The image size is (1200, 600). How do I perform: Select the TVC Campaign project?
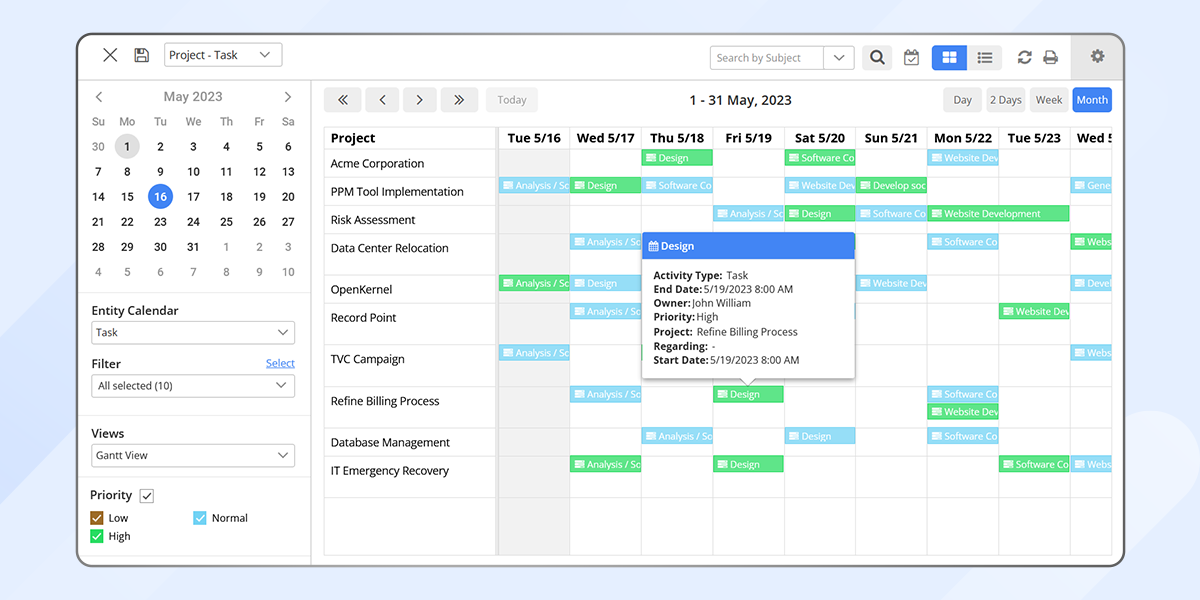coord(370,359)
